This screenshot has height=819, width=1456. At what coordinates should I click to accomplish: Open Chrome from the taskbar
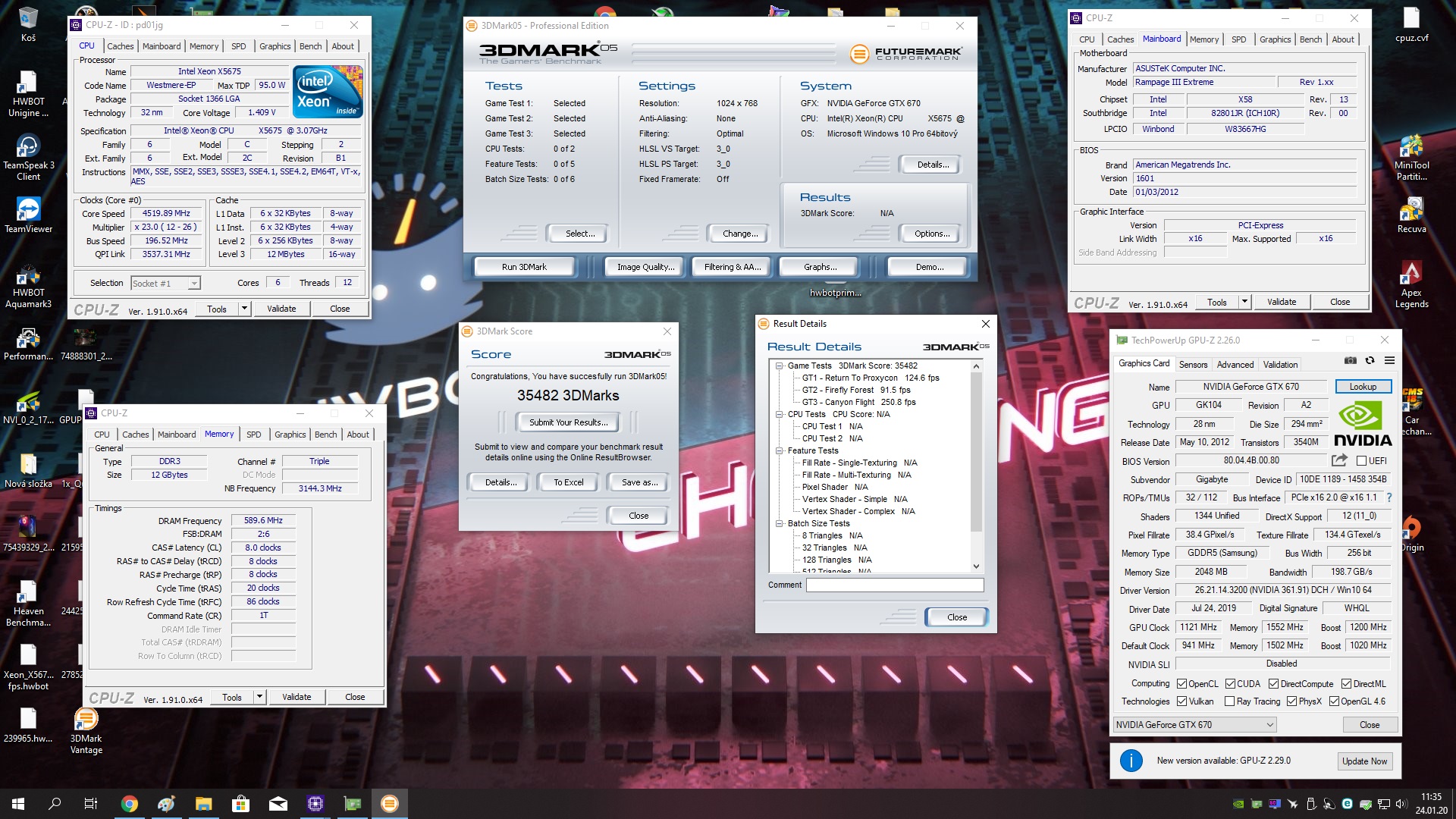[130, 804]
